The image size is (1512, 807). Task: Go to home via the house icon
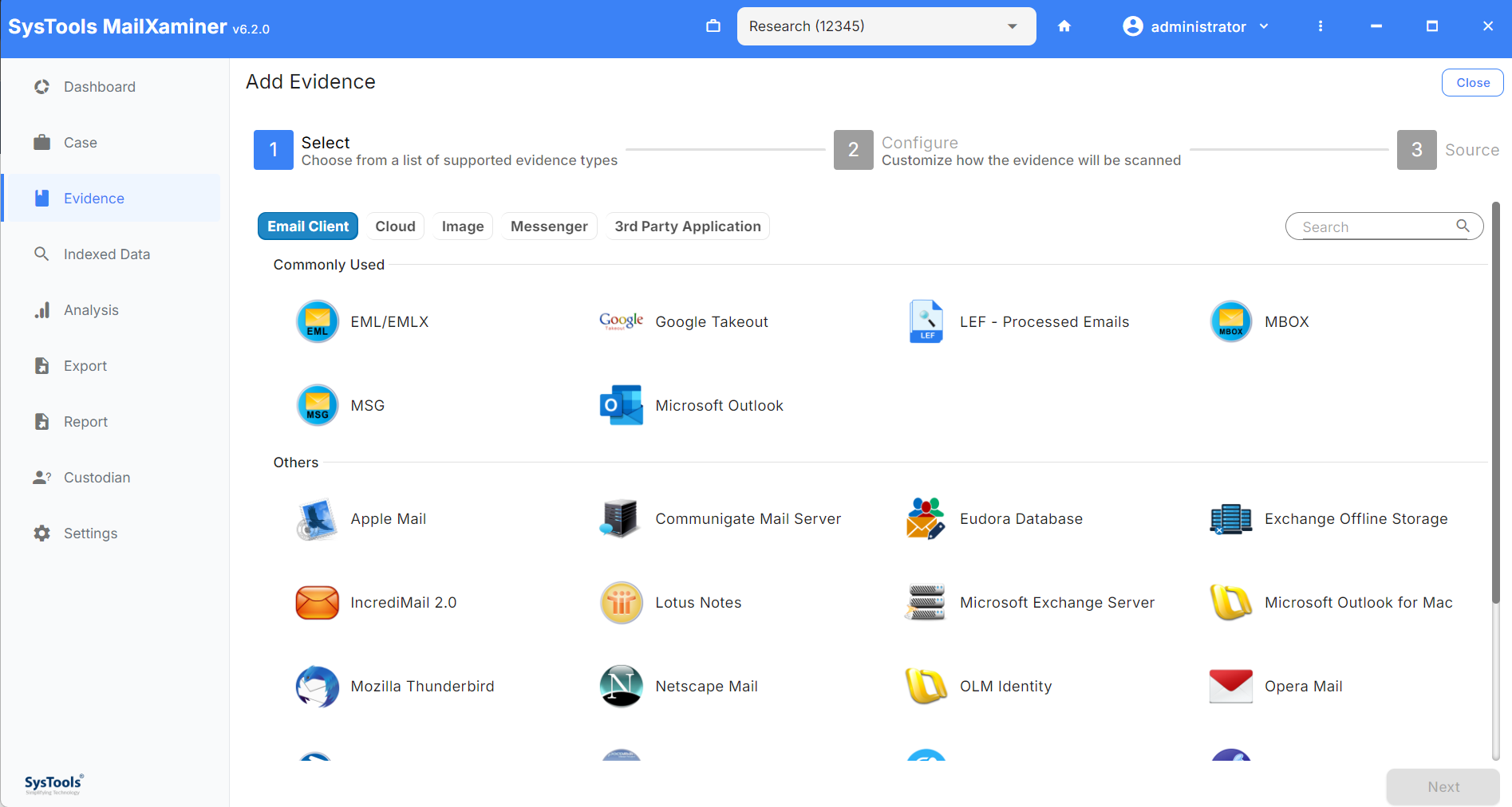pyautogui.click(x=1064, y=26)
